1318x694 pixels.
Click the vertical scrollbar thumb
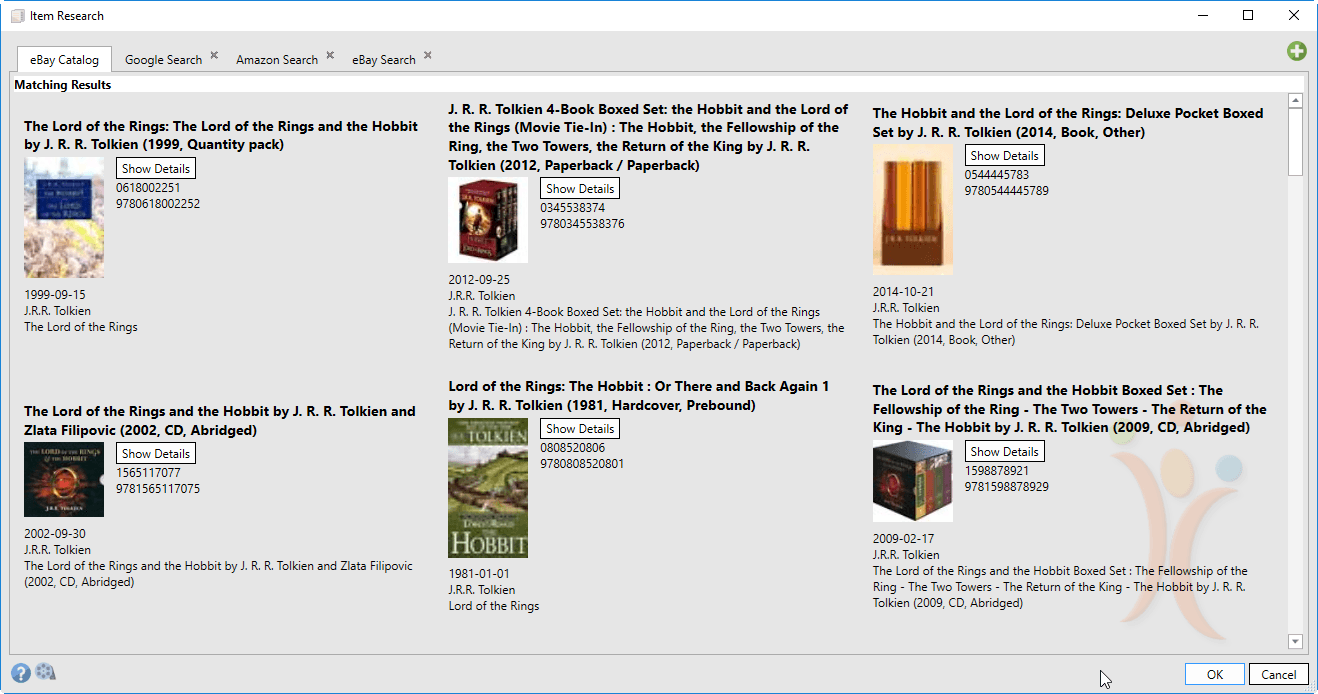(1295, 142)
